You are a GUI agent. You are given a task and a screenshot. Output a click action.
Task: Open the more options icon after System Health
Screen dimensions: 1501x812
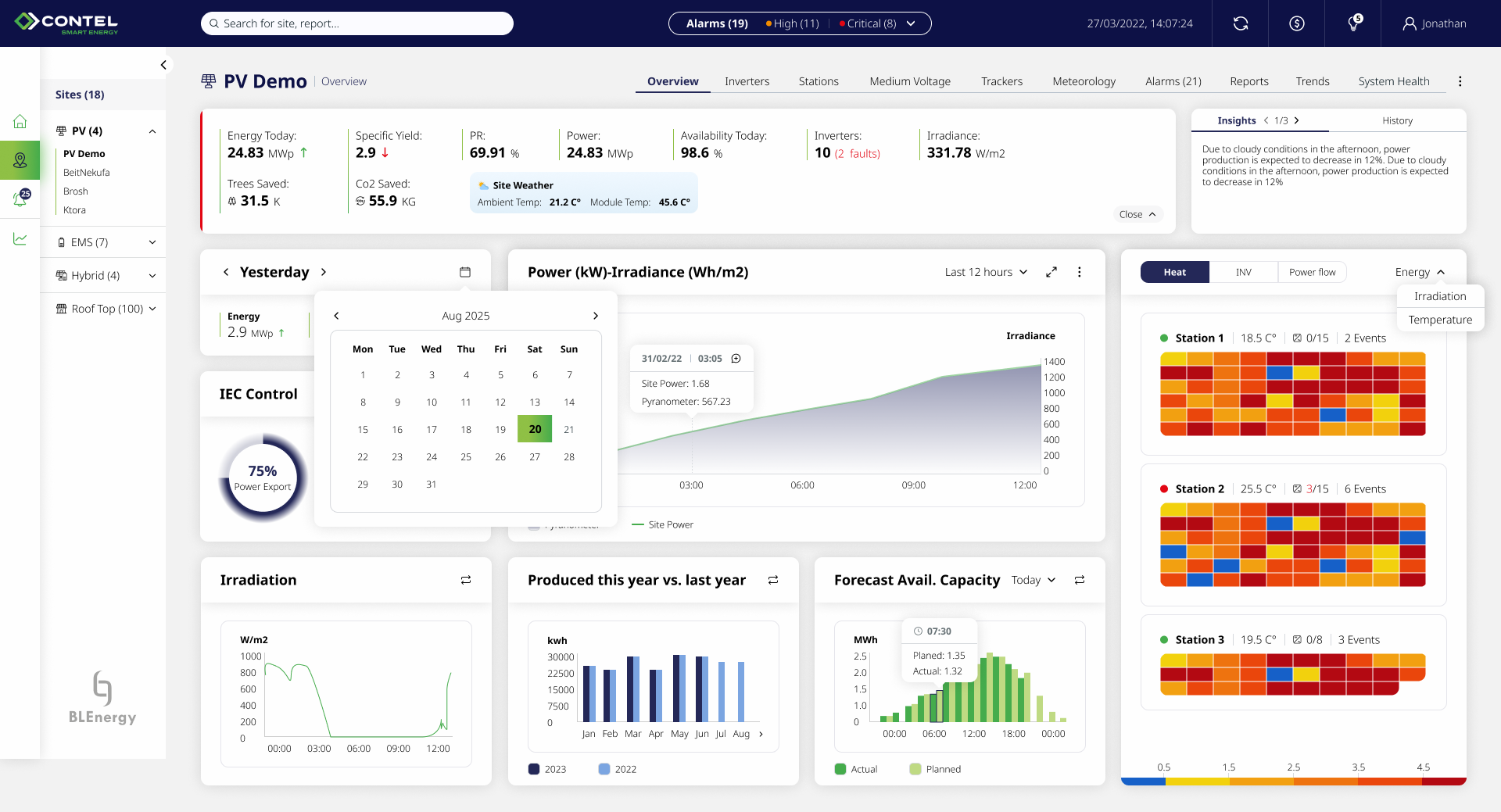1460,81
